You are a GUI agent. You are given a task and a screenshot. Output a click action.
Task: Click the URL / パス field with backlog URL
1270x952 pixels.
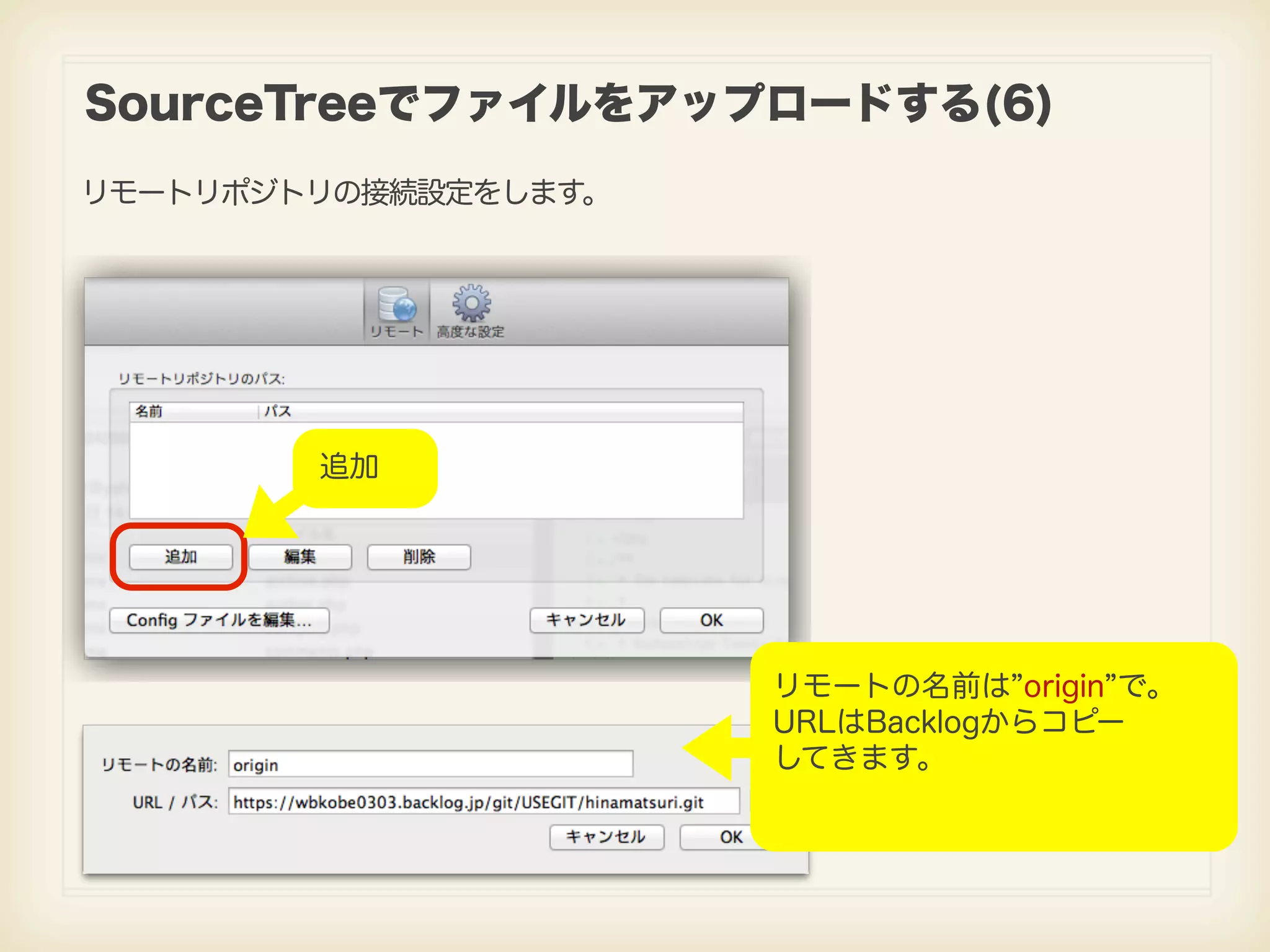point(484,802)
